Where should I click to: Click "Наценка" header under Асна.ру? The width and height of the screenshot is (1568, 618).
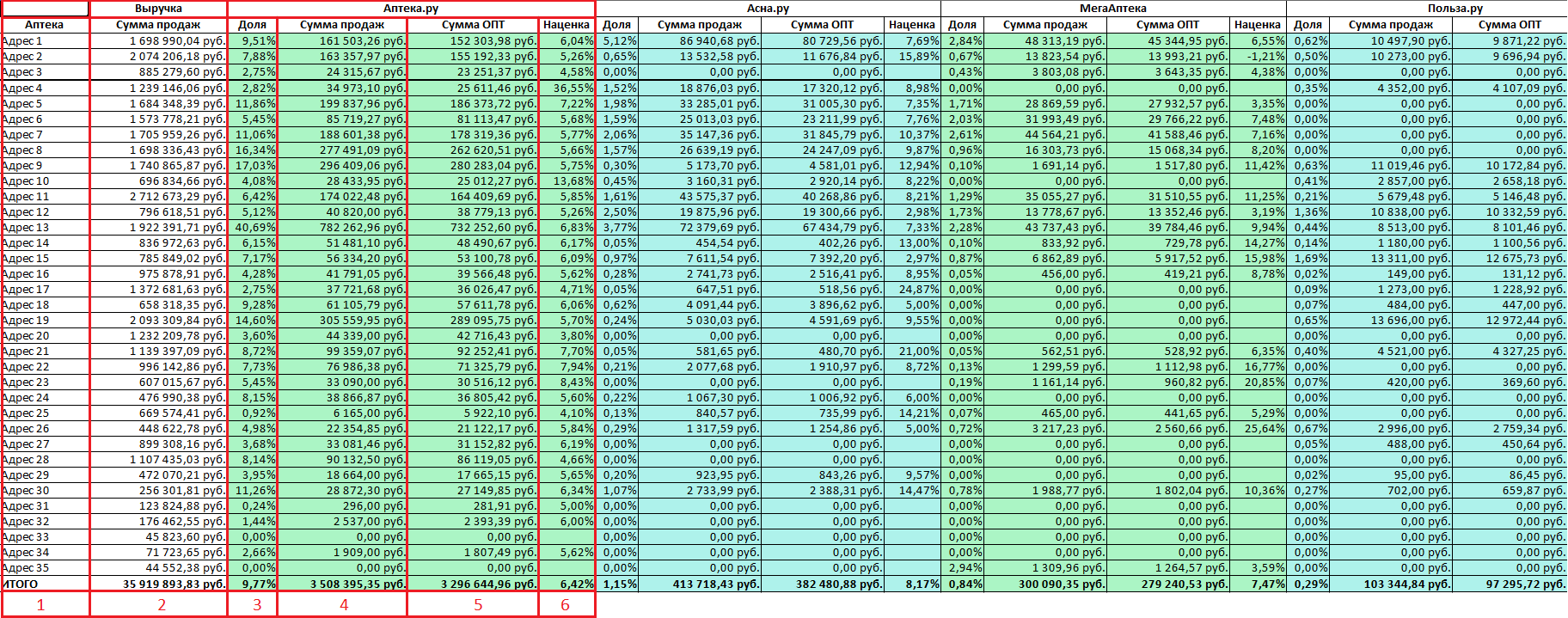click(911, 25)
